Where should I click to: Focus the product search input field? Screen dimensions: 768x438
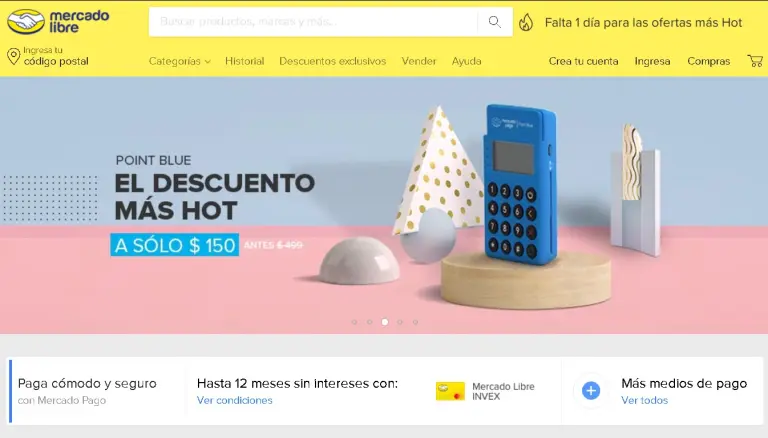point(313,22)
